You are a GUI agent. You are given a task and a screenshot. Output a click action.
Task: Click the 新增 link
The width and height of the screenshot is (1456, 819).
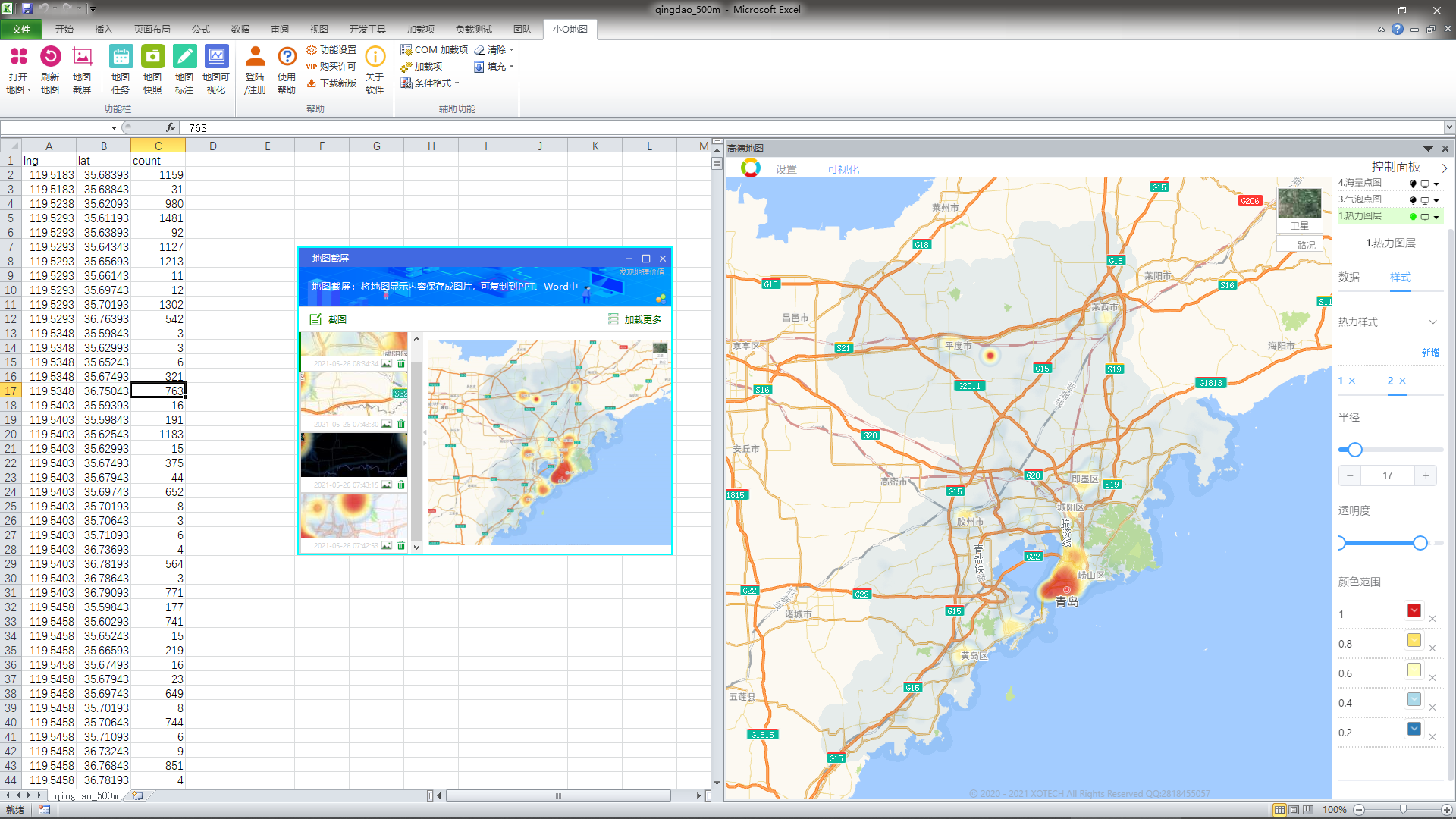(x=1429, y=353)
